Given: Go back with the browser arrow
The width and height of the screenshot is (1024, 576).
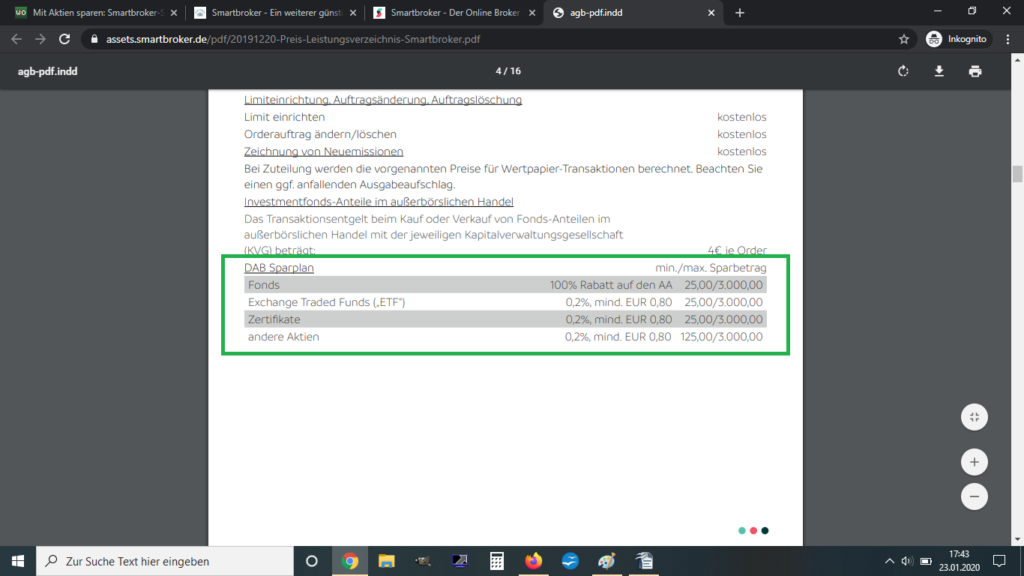Looking at the screenshot, I should 16,39.
